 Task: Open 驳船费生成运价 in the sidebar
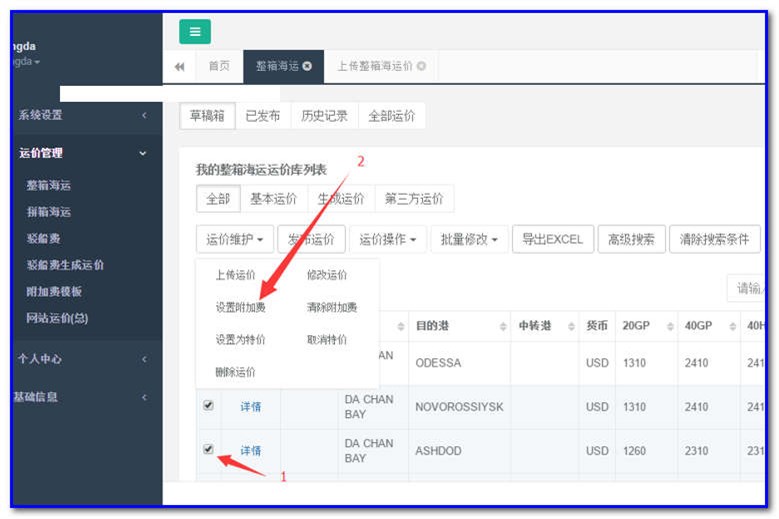[x=65, y=265]
